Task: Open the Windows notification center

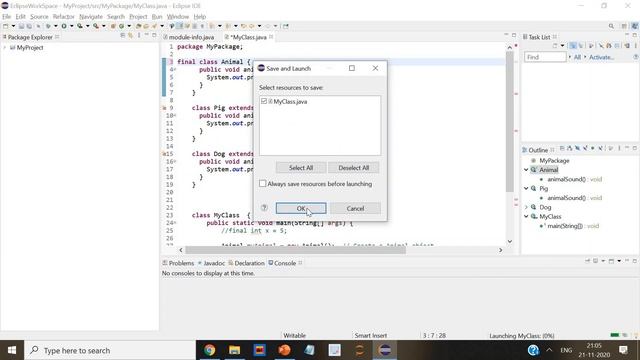Action: tap(623, 350)
